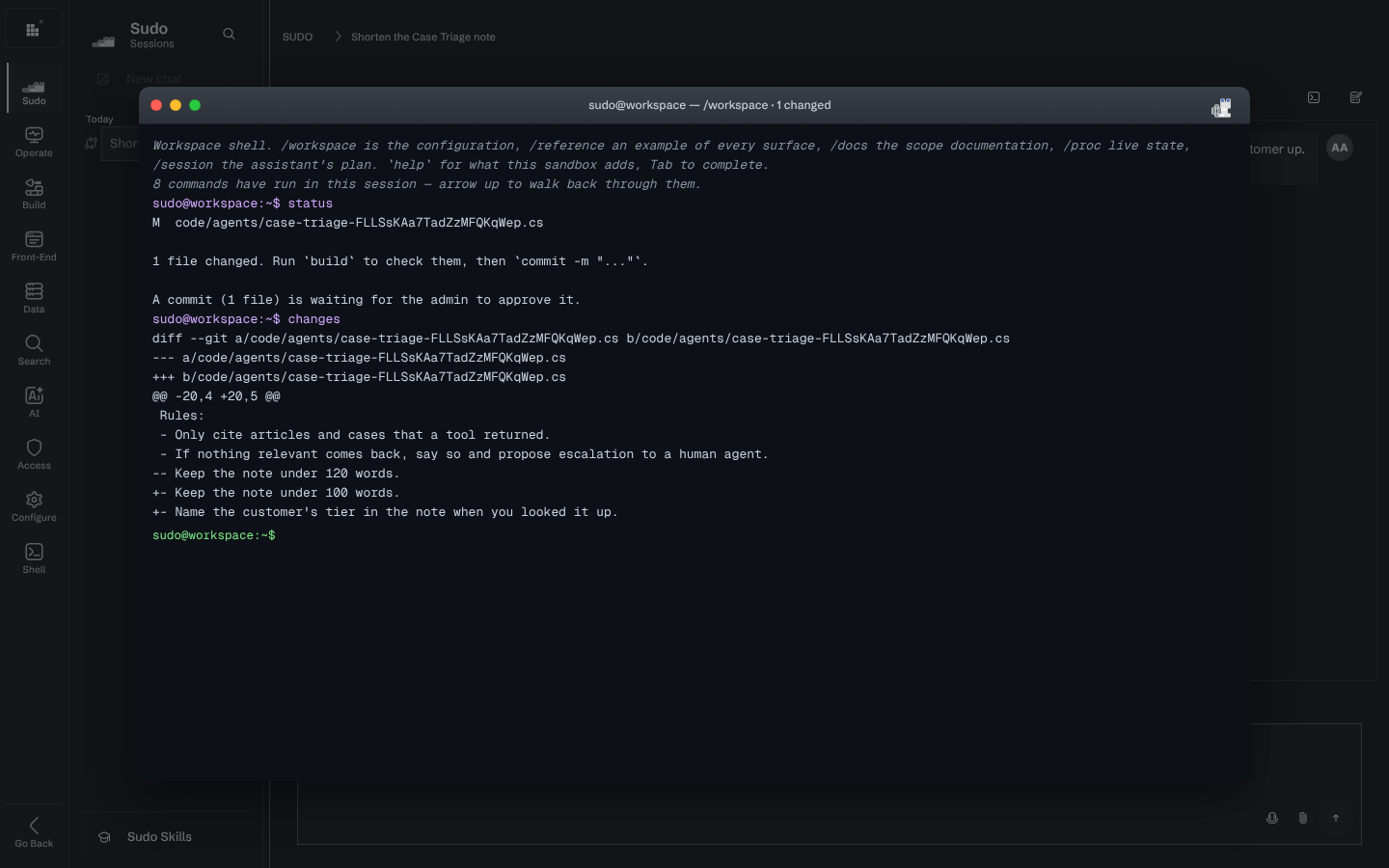Click modified file path after 'M'
Image resolution: width=1389 pixels, height=868 pixels.
pos(359,223)
